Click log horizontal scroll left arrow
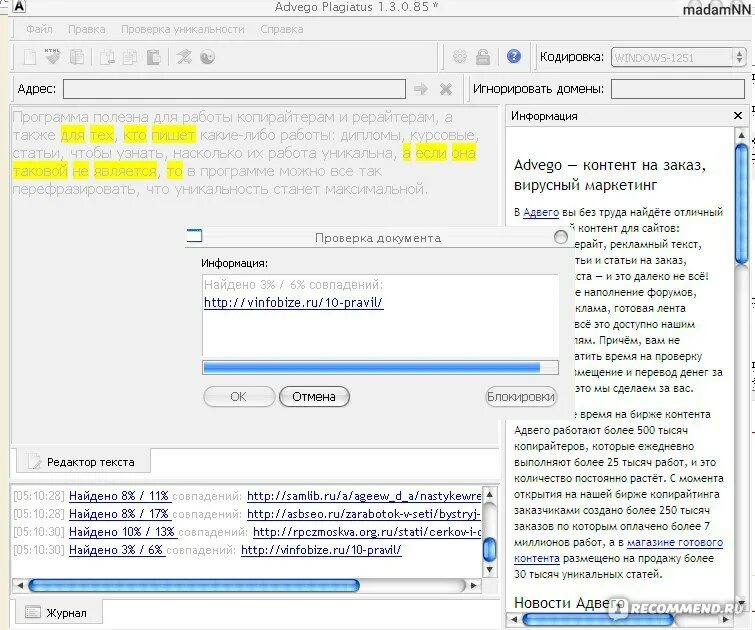The width and height of the screenshot is (755, 630). pyautogui.click(x=20, y=585)
